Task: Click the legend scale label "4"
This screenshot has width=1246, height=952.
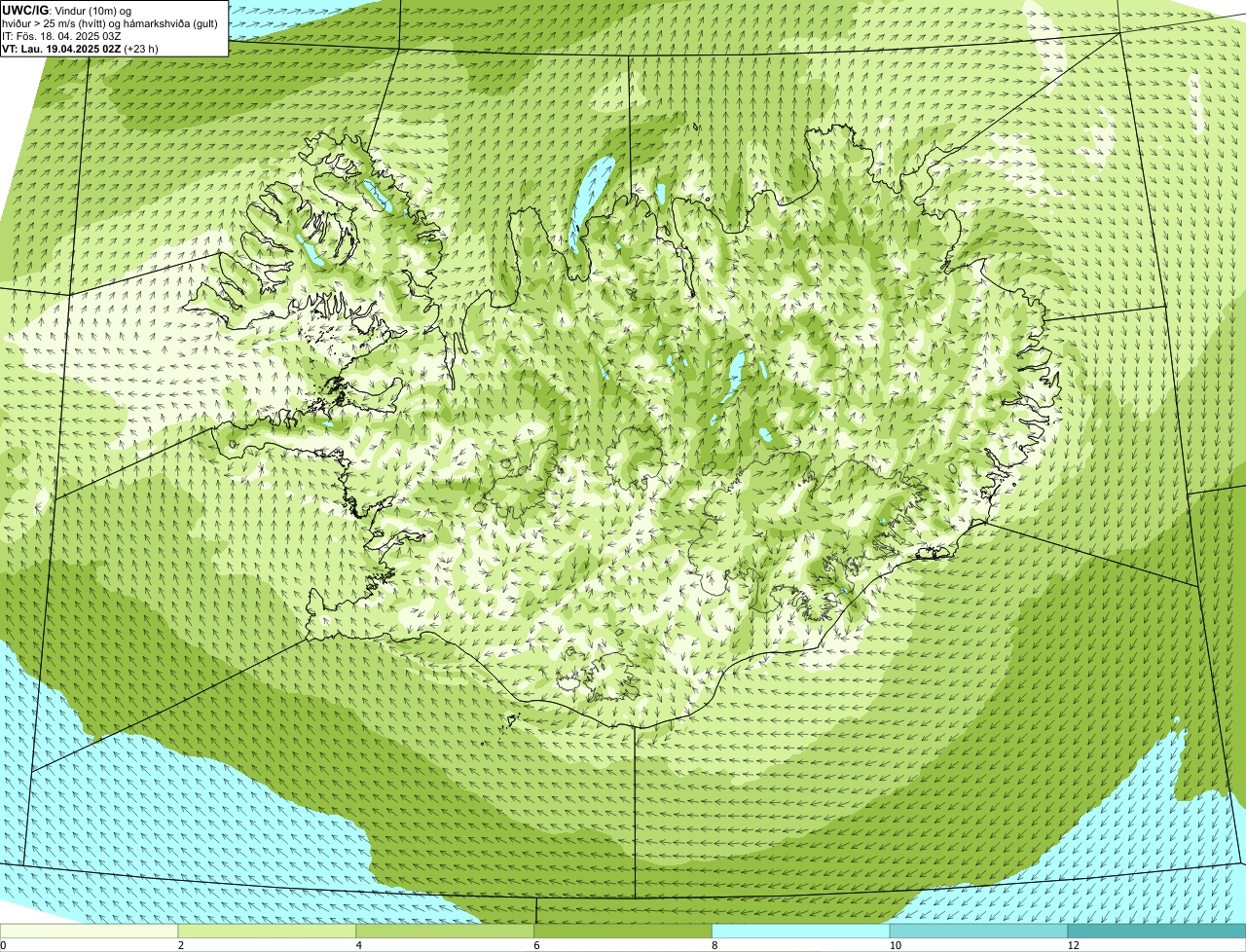Action: (359, 945)
